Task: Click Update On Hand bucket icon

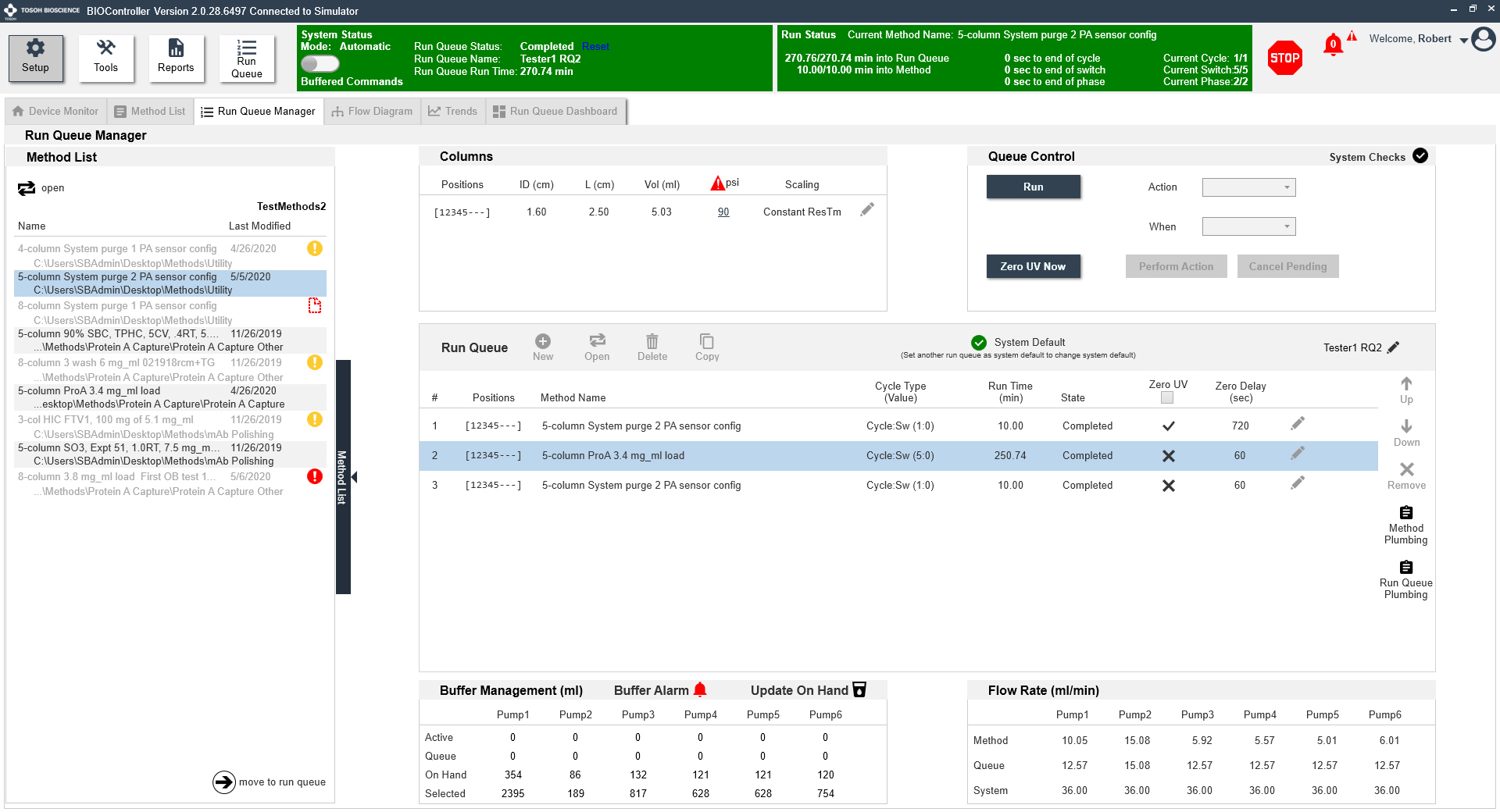Action: coord(859,689)
